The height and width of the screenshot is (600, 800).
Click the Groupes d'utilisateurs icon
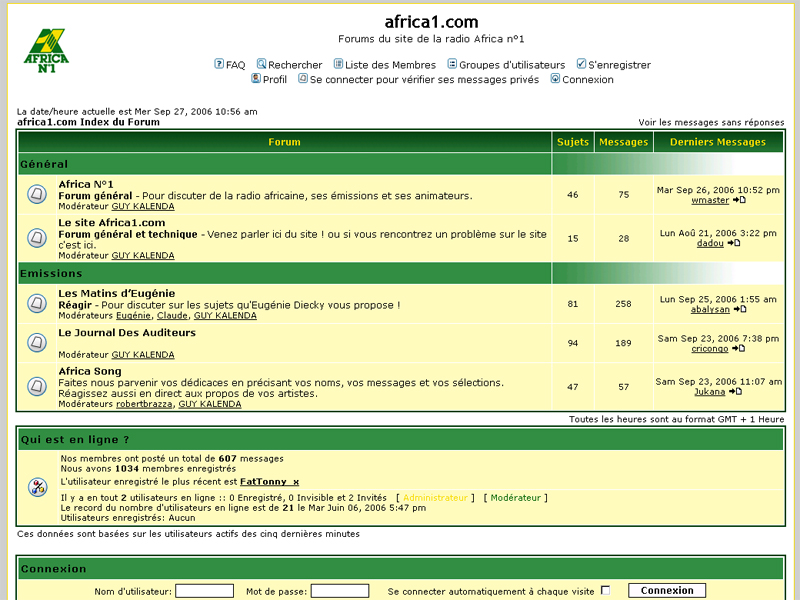click(x=452, y=64)
